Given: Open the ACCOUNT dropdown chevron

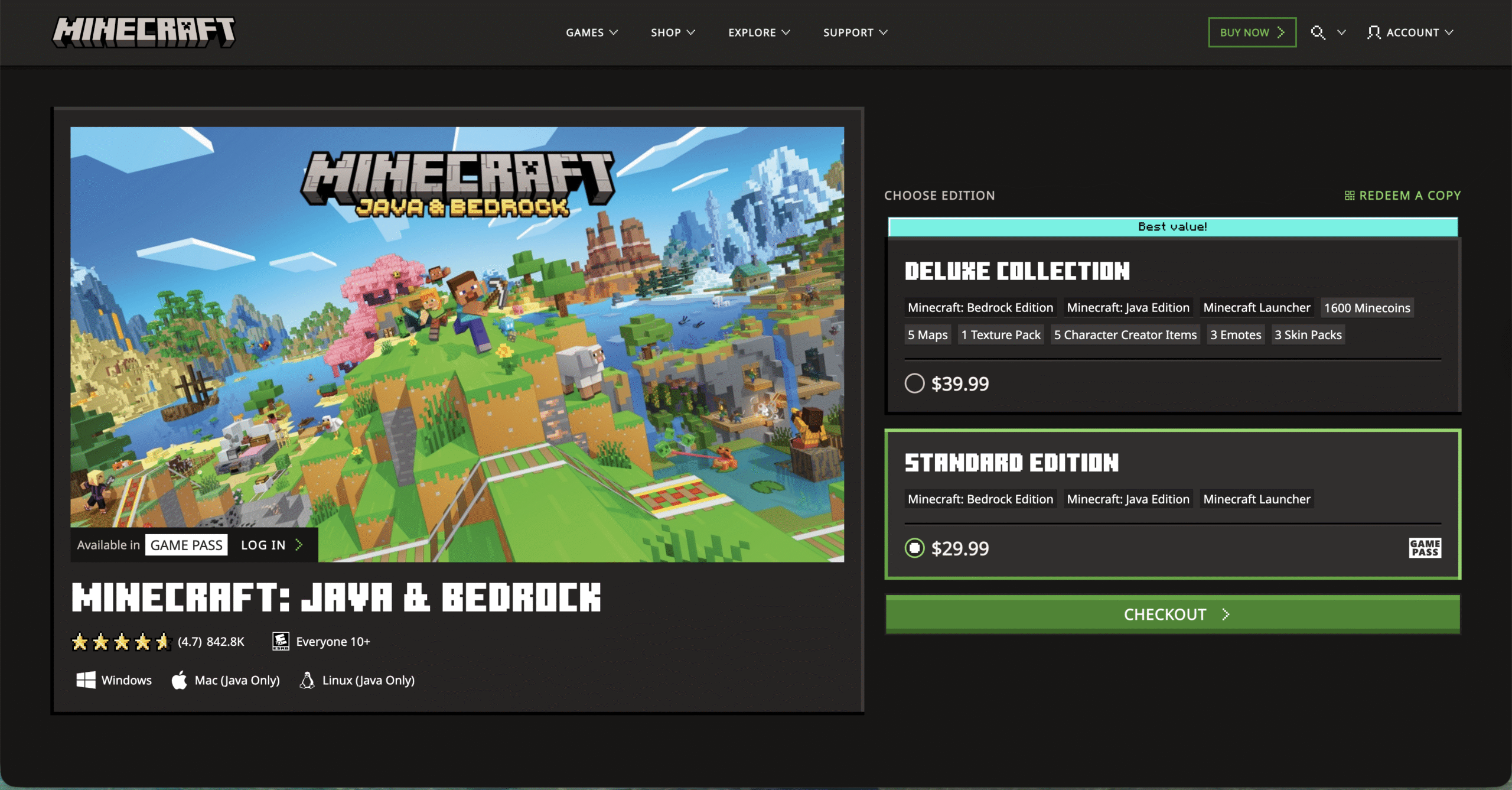Looking at the screenshot, I should click(x=1450, y=32).
